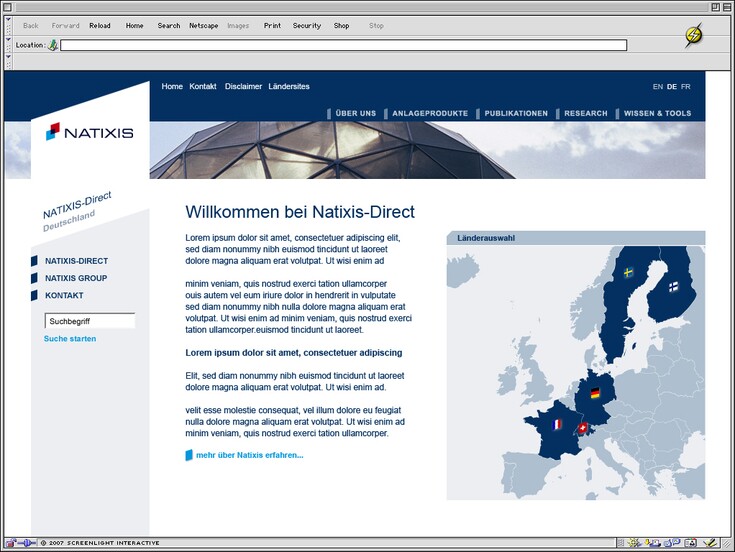Image resolution: width=735 pixels, height=552 pixels.
Task: Click the browser Home toolbar button
Action: pos(135,26)
